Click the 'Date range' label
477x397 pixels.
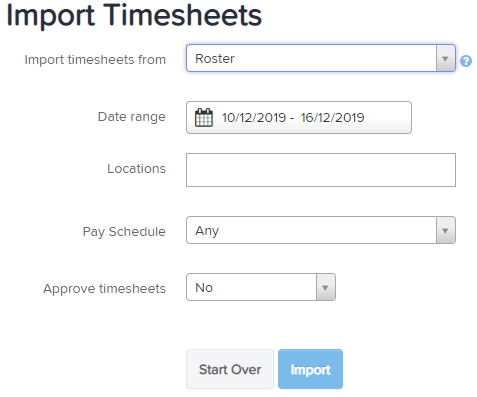[132, 117]
